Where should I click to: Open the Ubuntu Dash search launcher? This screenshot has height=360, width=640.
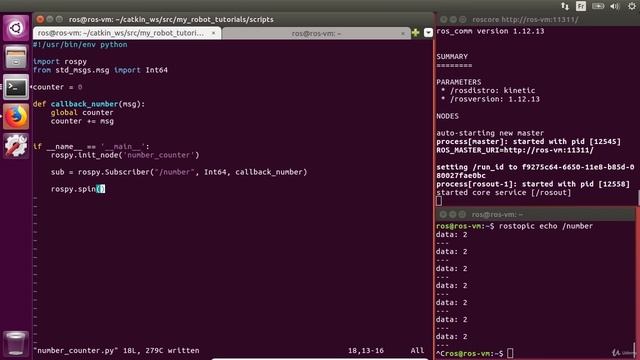(x=16, y=28)
